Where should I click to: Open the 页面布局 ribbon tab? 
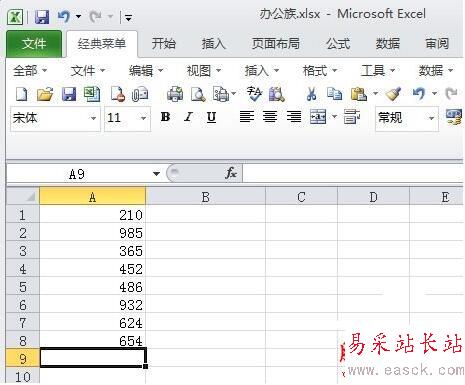coord(276,44)
